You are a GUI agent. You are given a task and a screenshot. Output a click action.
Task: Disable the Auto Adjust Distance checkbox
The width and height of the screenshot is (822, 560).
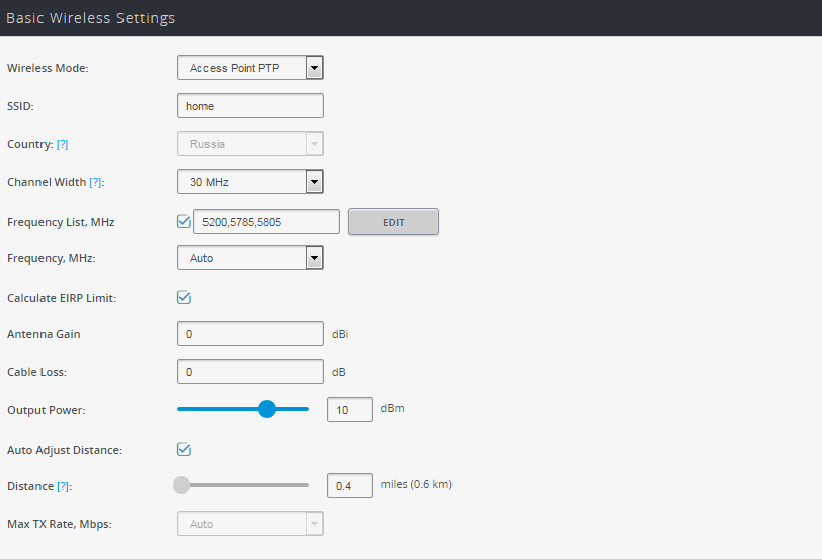pyautogui.click(x=183, y=449)
